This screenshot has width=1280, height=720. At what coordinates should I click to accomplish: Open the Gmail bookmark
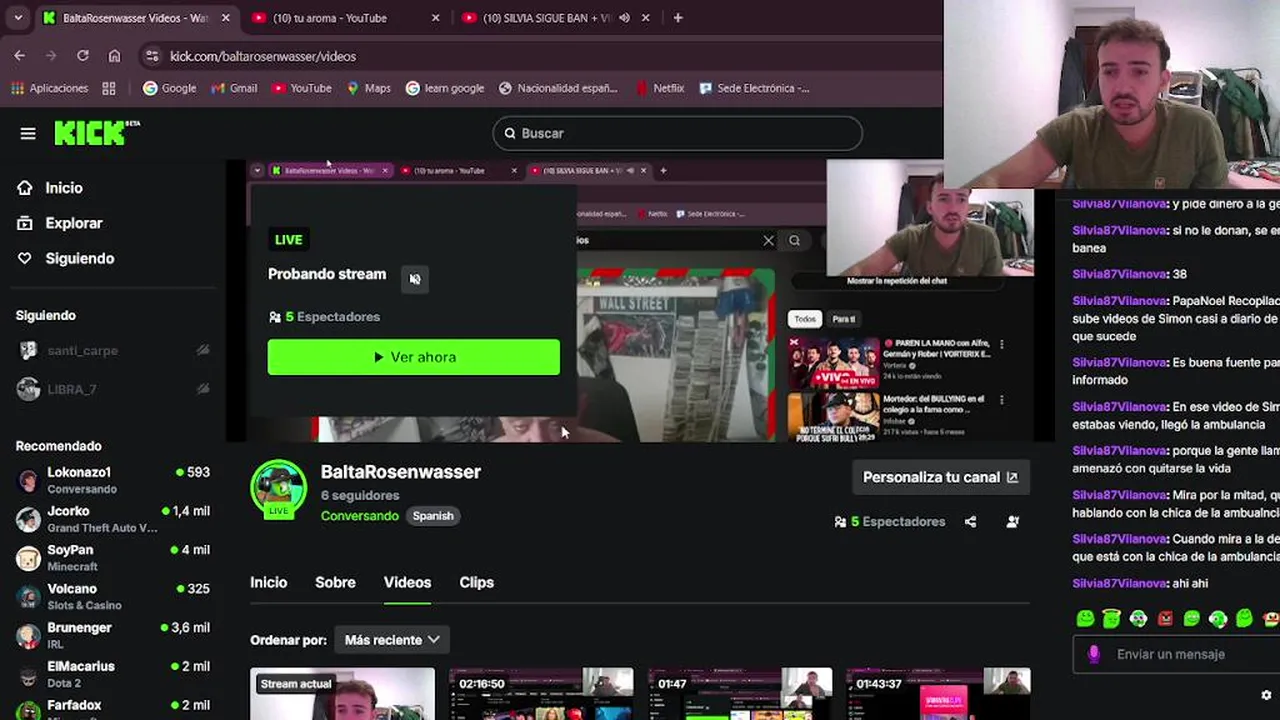click(234, 88)
